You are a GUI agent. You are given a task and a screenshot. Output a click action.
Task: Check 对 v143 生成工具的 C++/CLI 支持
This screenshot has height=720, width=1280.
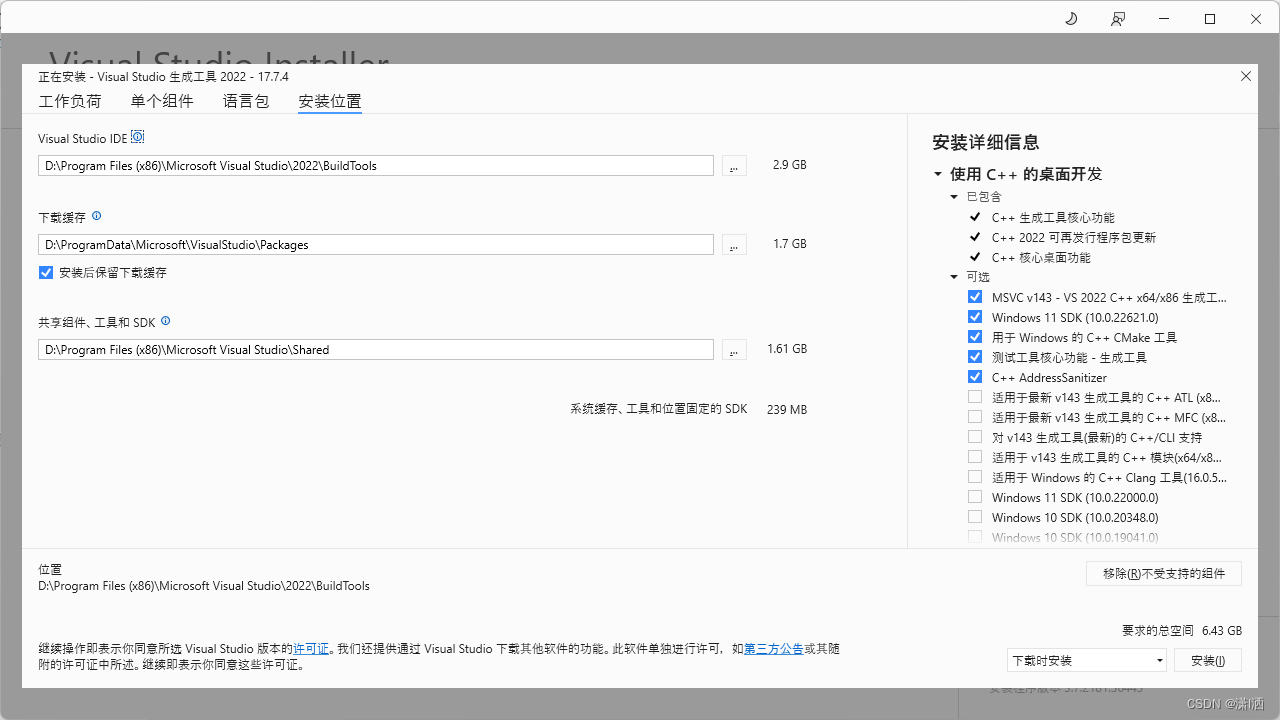pos(975,437)
